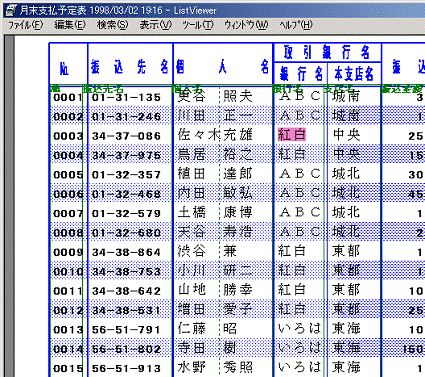Click the ListViewer title bar app icon

coord(11,10)
